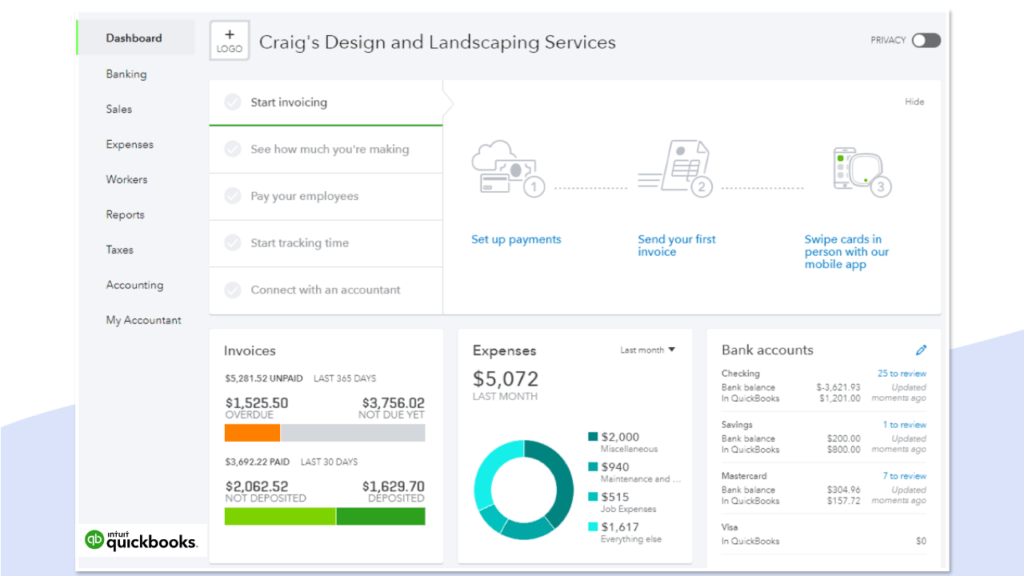1024x576 pixels.
Task: Click the $1,525.50 overdue amount
Action: pyautogui.click(x=257, y=403)
